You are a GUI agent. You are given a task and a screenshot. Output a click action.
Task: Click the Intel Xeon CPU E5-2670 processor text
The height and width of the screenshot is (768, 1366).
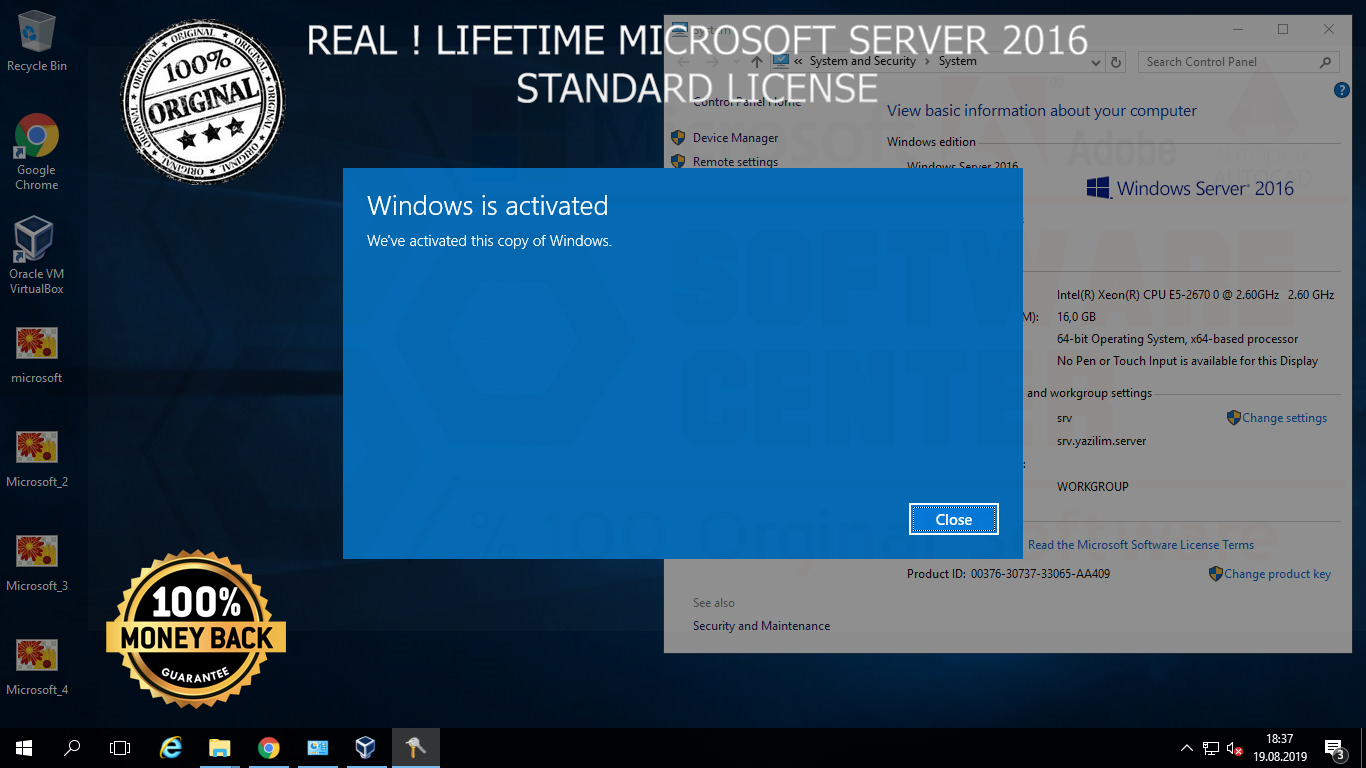pos(1195,295)
